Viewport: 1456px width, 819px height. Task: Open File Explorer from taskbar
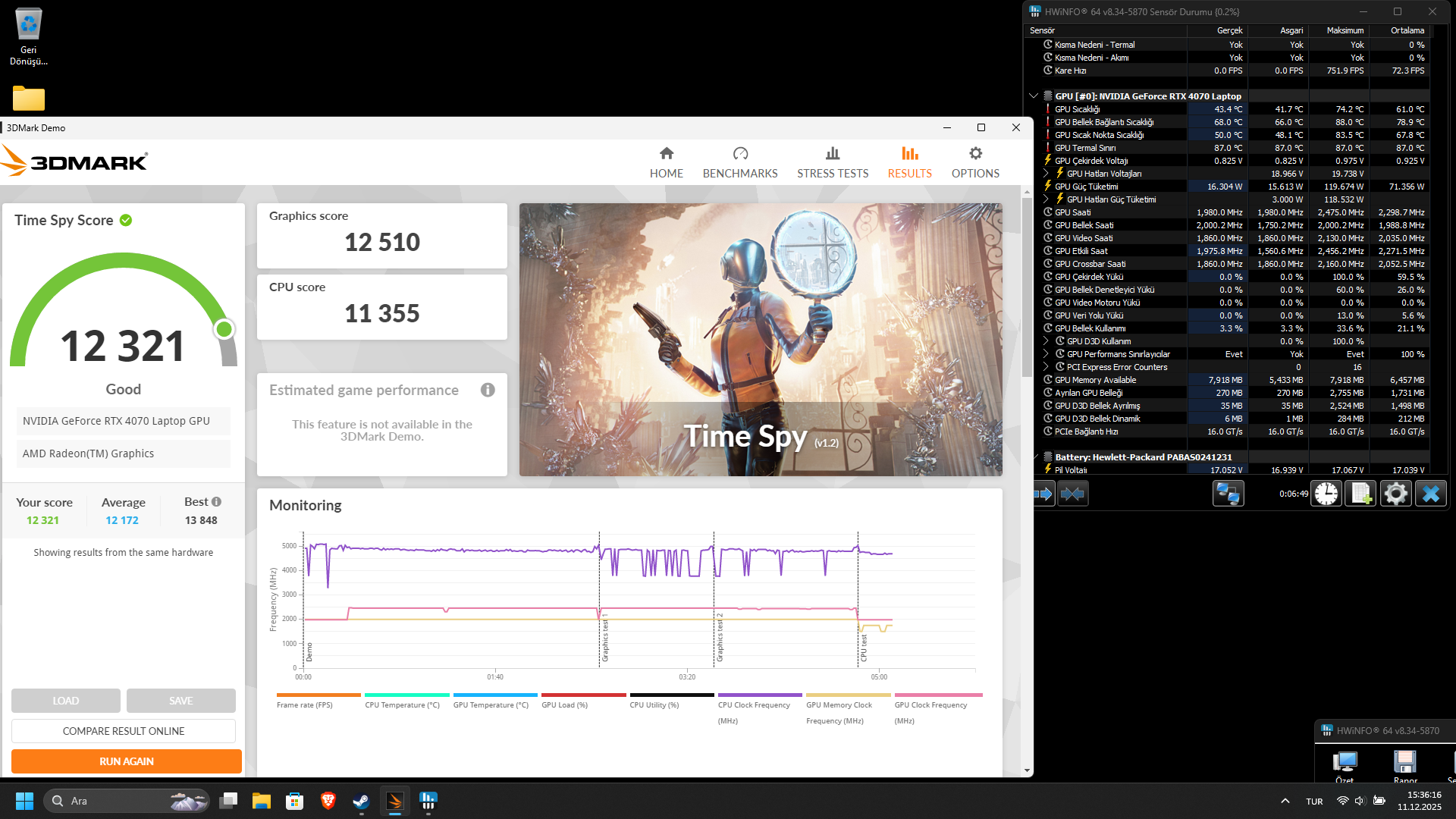262,801
